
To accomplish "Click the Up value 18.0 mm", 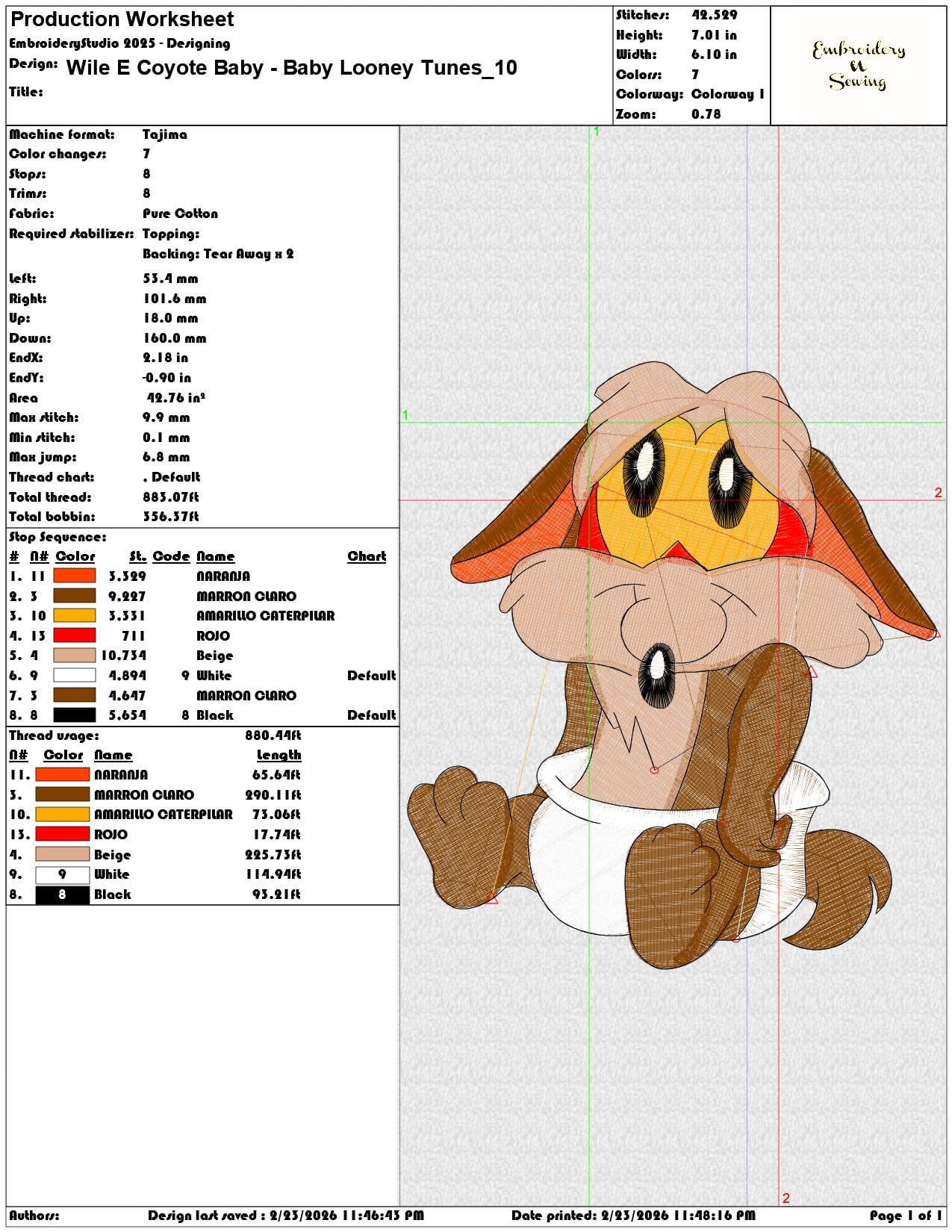I will pyautogui.click(x=170, y=318).
